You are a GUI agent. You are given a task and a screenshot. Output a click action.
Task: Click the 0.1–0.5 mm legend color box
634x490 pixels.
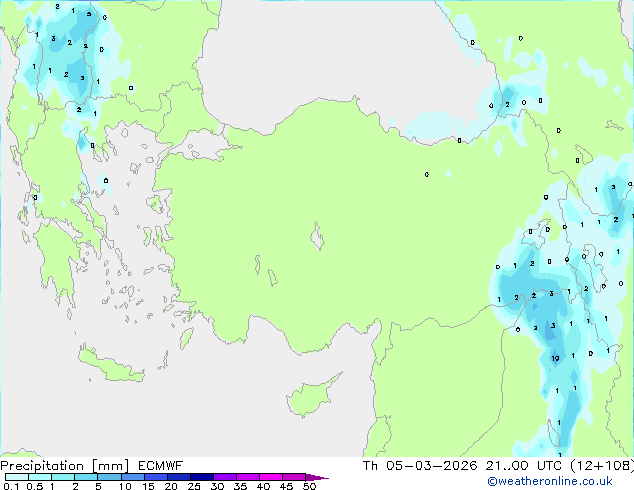click(x=17, y=477)
